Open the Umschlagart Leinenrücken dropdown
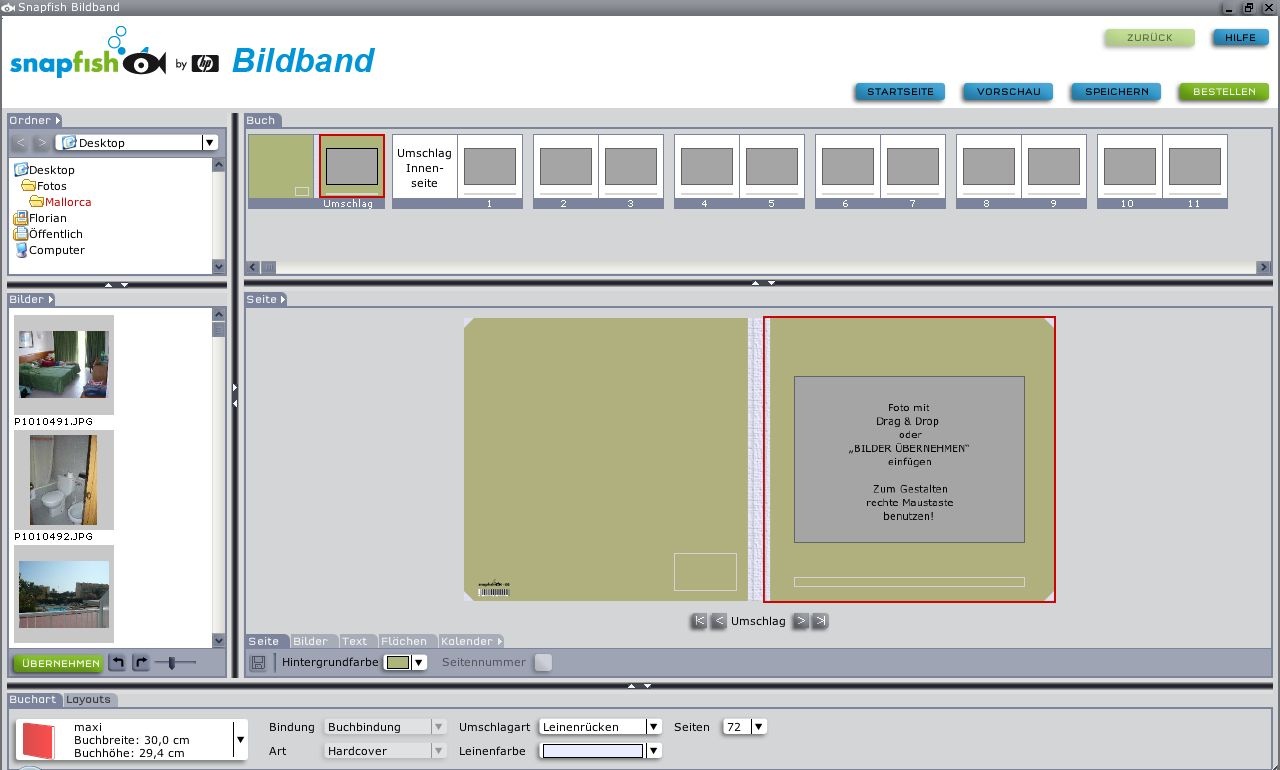The height and width of the screenshot is (770, 1280). (x=654, y=727)
